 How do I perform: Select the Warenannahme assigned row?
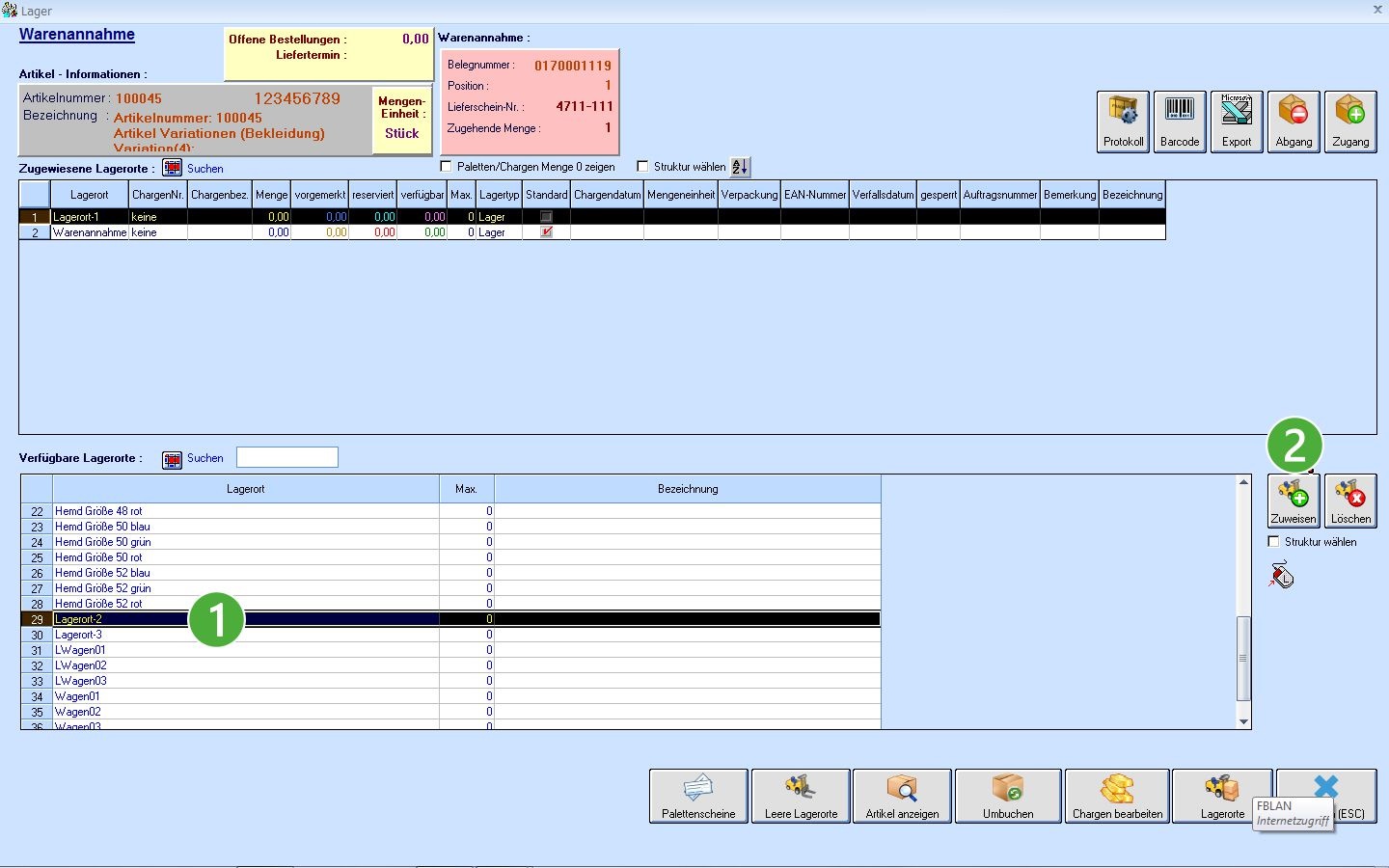pyautogui.click(x=592, y=232)
